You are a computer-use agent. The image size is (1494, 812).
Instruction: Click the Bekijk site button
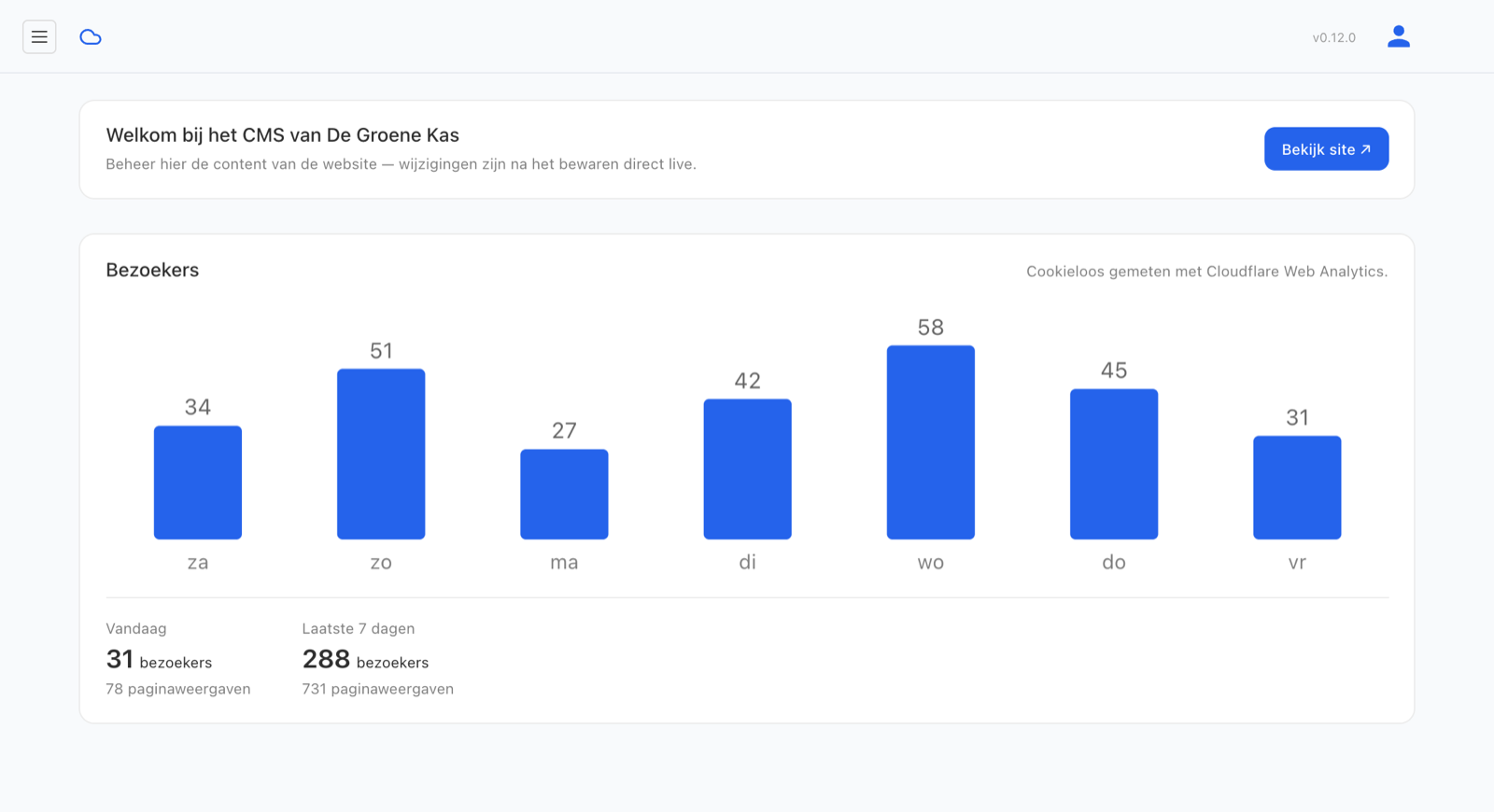pyautogui.click(x=1326, y=149)
